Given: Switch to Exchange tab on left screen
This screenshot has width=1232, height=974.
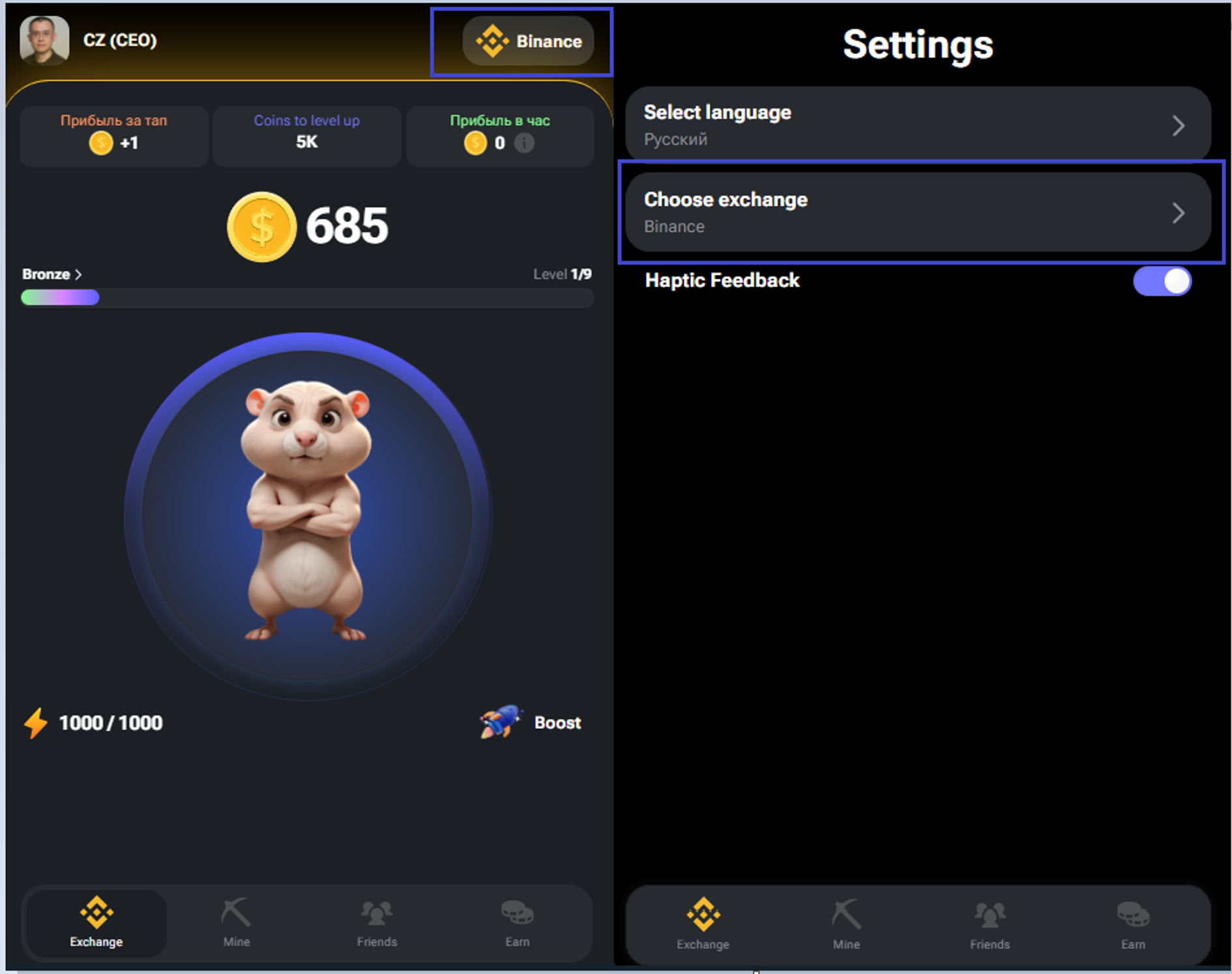Looking at the screenshot, I should tap(96, 922).
